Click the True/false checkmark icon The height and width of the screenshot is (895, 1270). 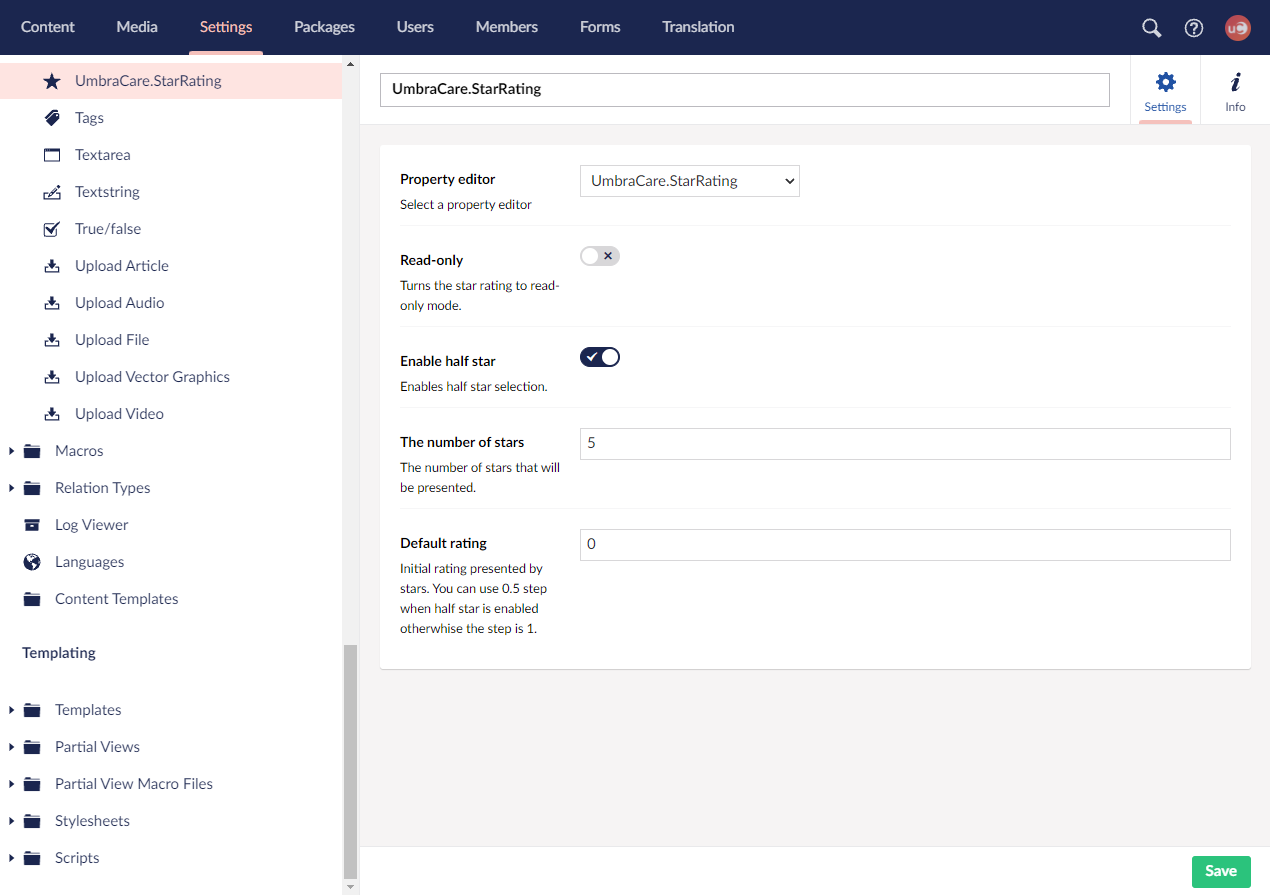pyautogui.click(x=52, y=229)
